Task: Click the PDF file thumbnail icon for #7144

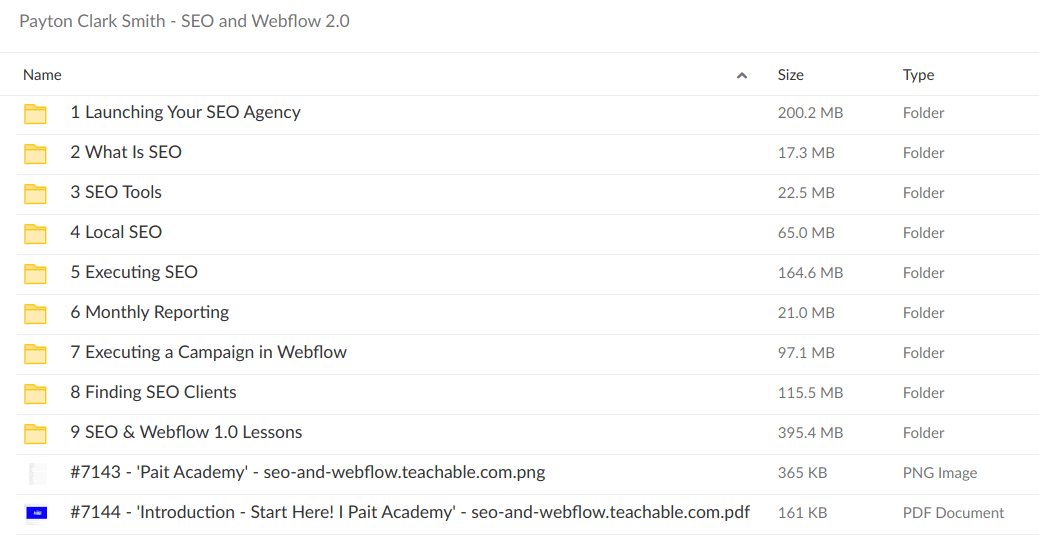Action: pyautogui.click(x=36, y=513)
